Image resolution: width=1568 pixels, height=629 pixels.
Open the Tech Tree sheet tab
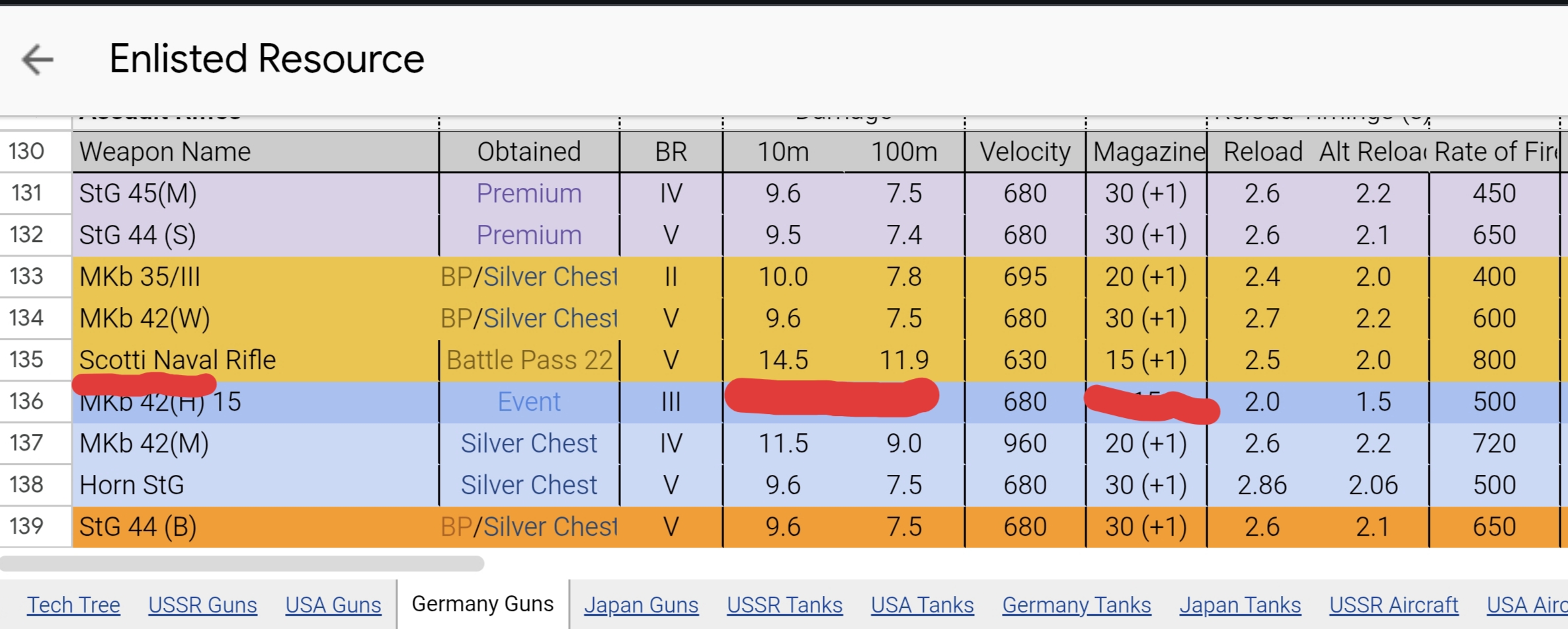click(x=73, y=605)
